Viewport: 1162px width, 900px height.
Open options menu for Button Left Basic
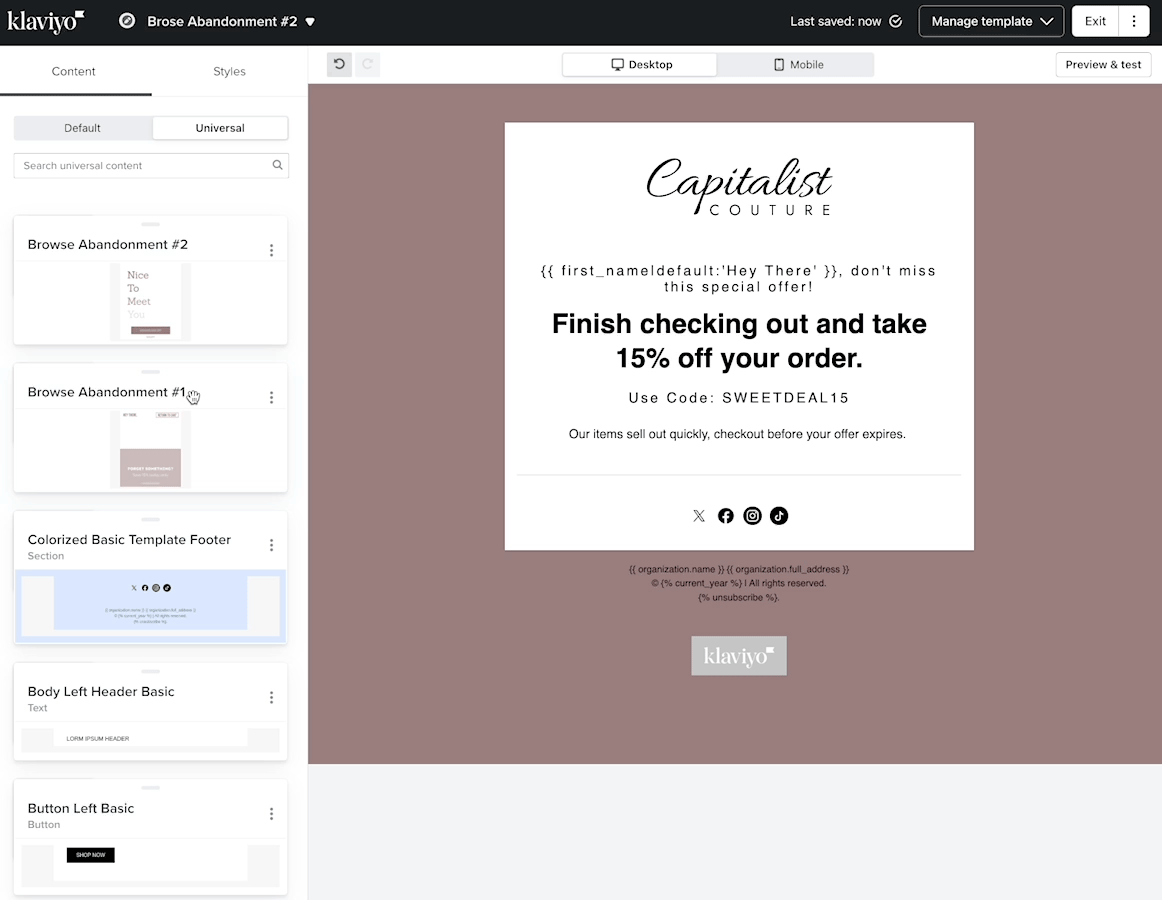point(271,814)
